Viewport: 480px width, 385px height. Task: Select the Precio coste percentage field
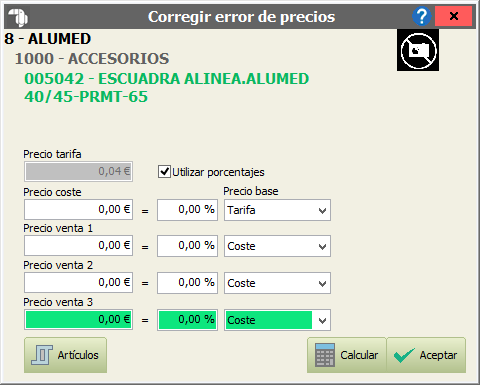coord(187,210)
